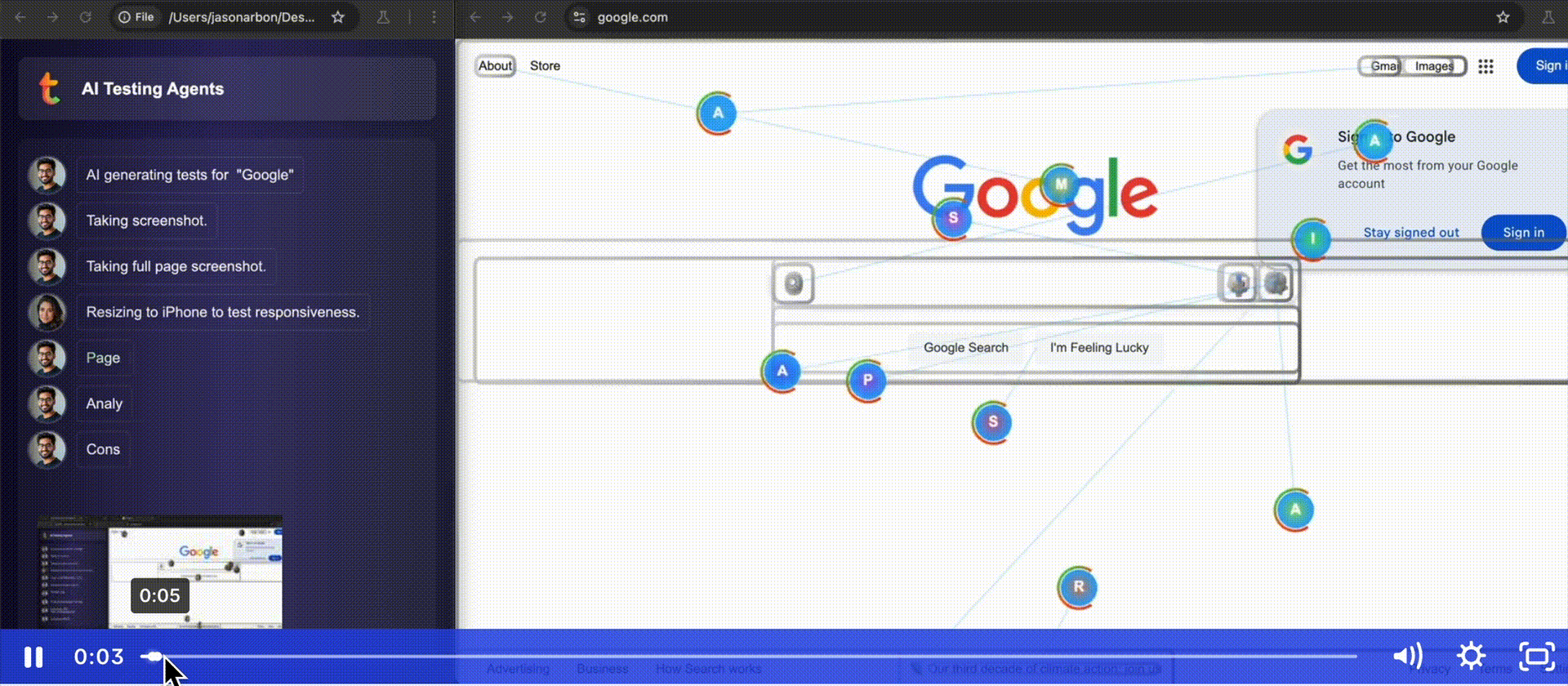Click the R agent marker
The image size is (1568, 686).
(x=1078, y=587)
